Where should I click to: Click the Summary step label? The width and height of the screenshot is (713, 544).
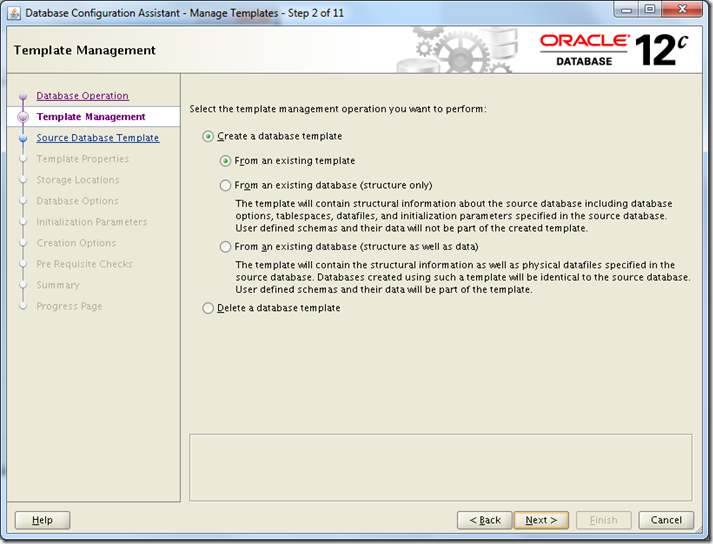click(x=58, y=285)
